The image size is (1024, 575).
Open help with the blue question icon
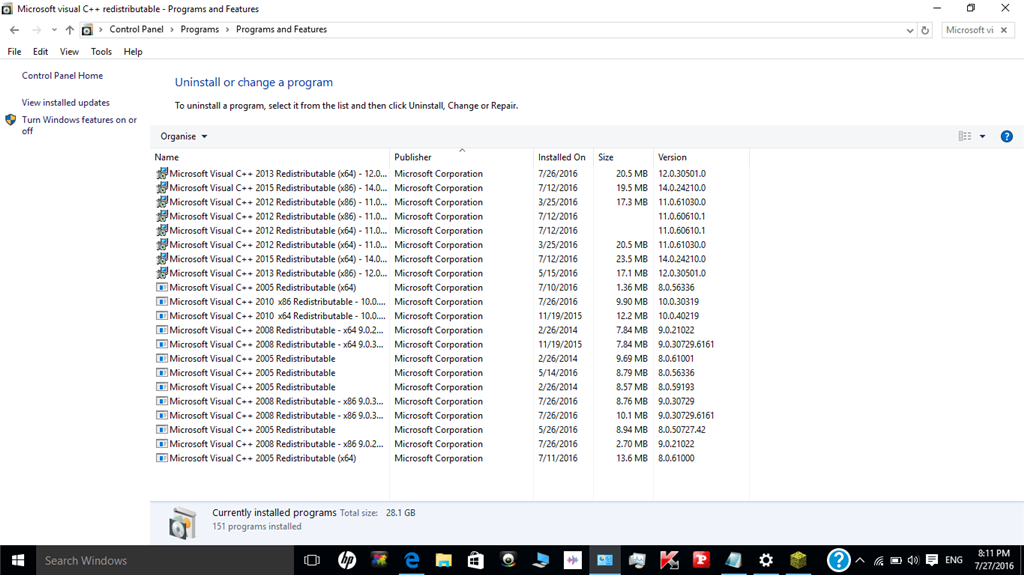(1006, 136)
